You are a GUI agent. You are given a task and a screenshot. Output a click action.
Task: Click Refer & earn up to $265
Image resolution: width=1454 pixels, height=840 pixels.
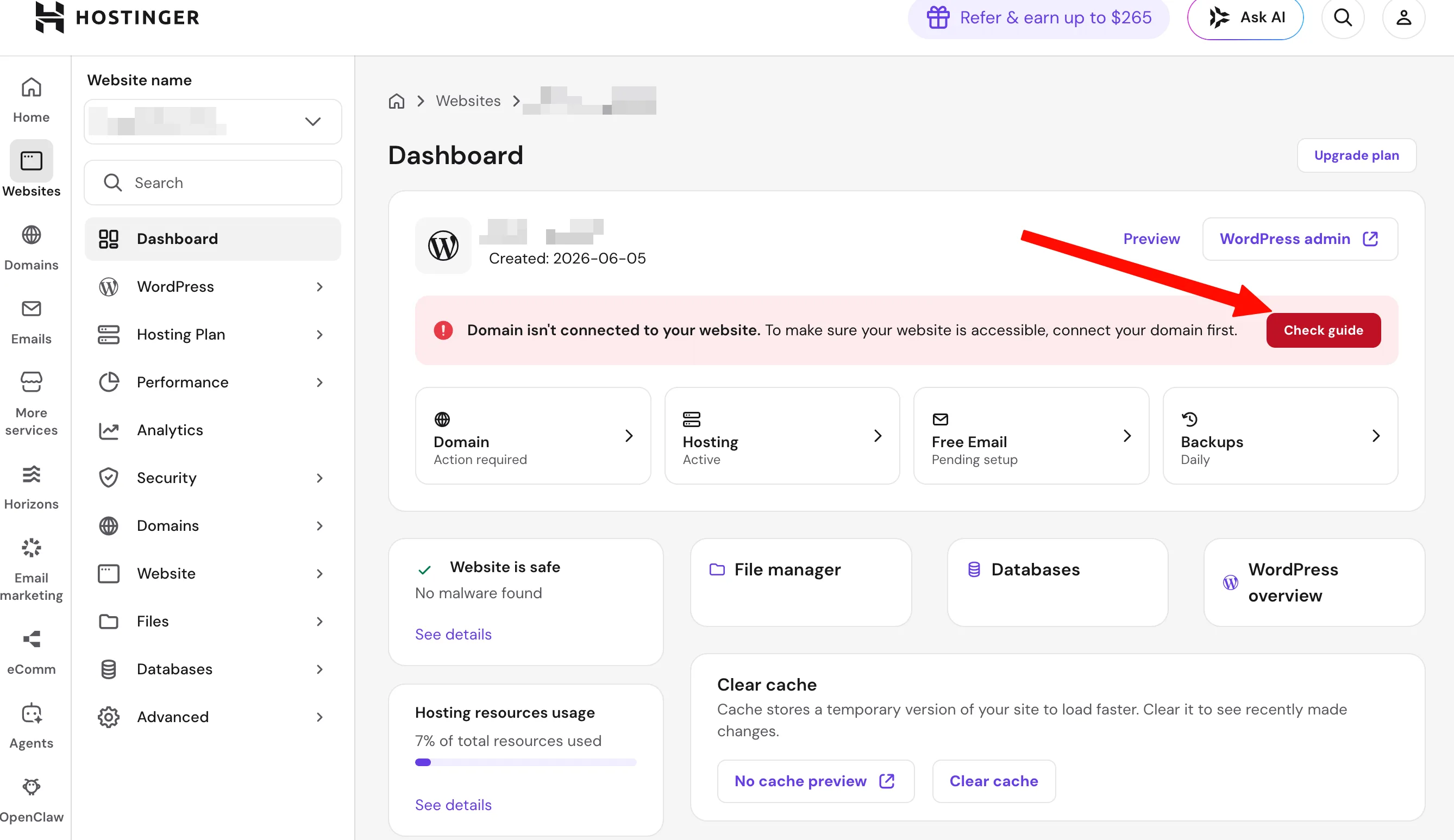(x=1039, y=17)
